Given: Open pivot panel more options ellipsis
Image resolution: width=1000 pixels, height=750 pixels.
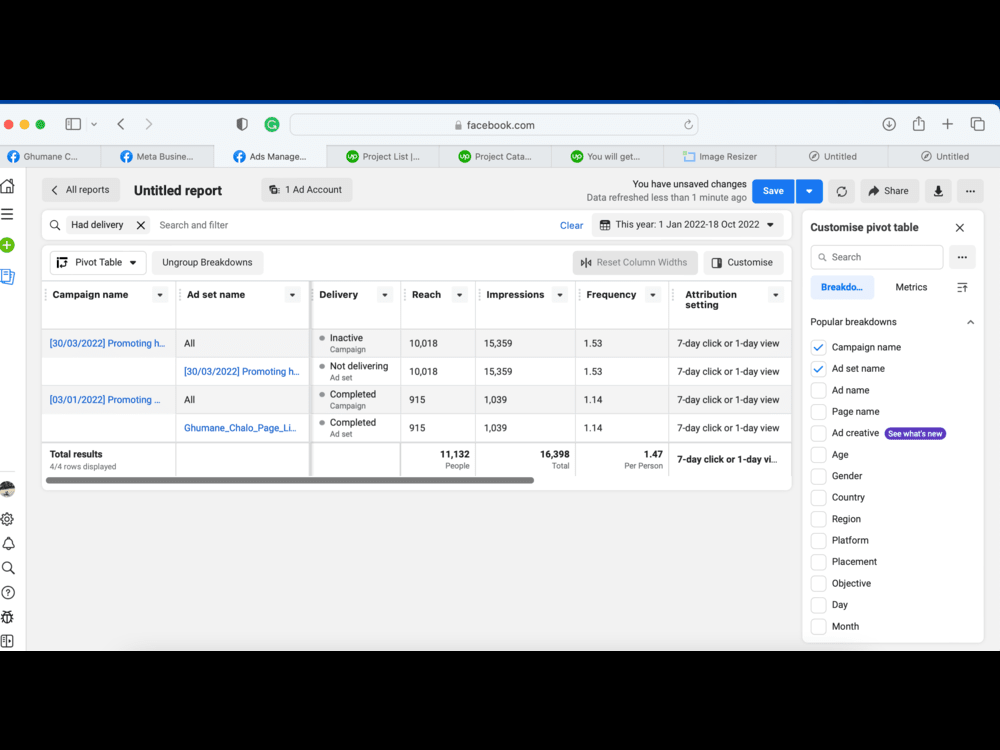Looking at the screenshot, I should [x=962, y=257].
